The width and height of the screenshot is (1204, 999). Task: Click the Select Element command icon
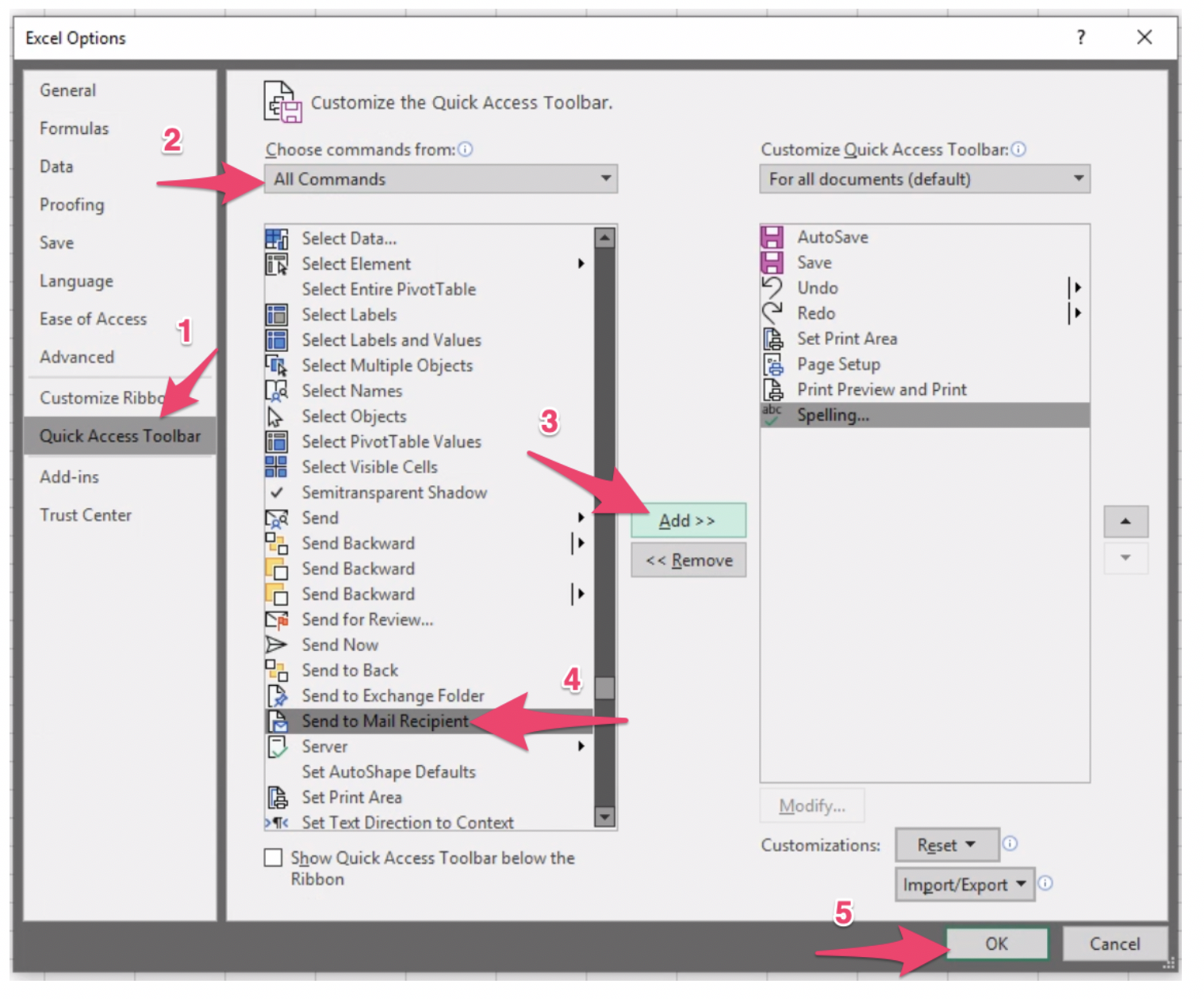[276, 264]
